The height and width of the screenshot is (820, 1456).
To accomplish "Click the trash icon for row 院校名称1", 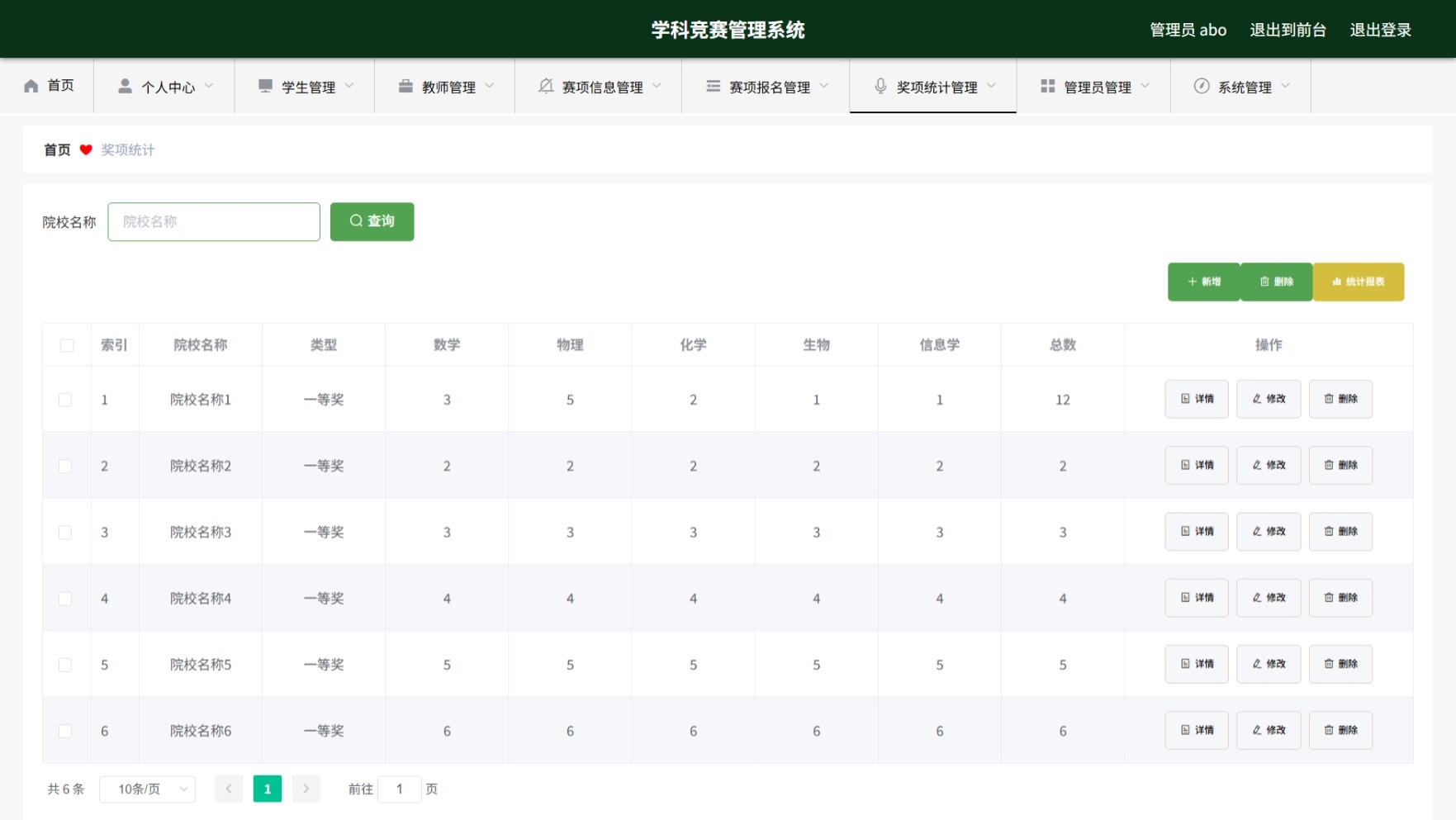I will coord(1329,399).
